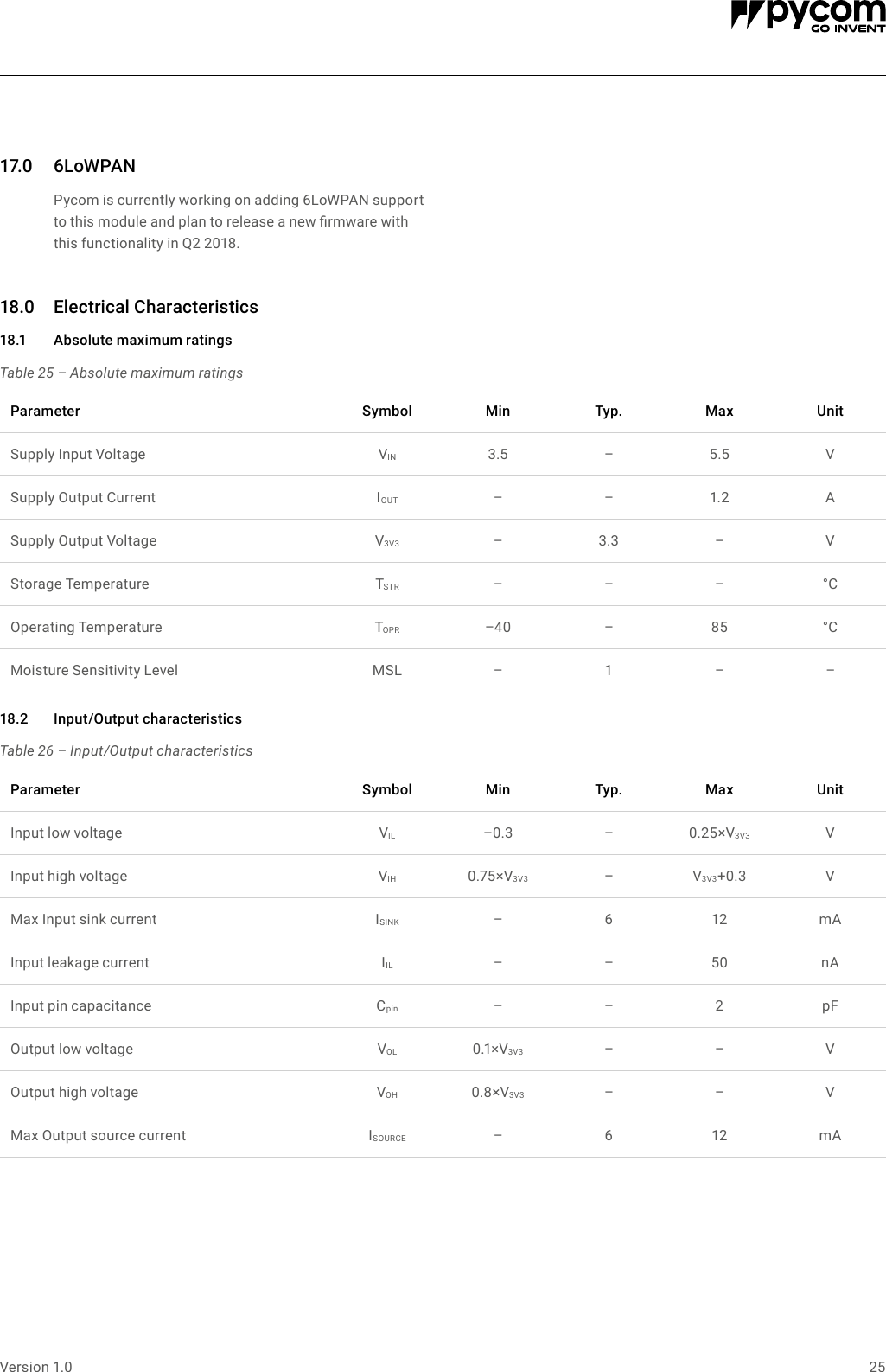Select the Input leakage current row label
Image resolution: width=886 pixels, height=1372 pixels.
[x=80, y=962]
